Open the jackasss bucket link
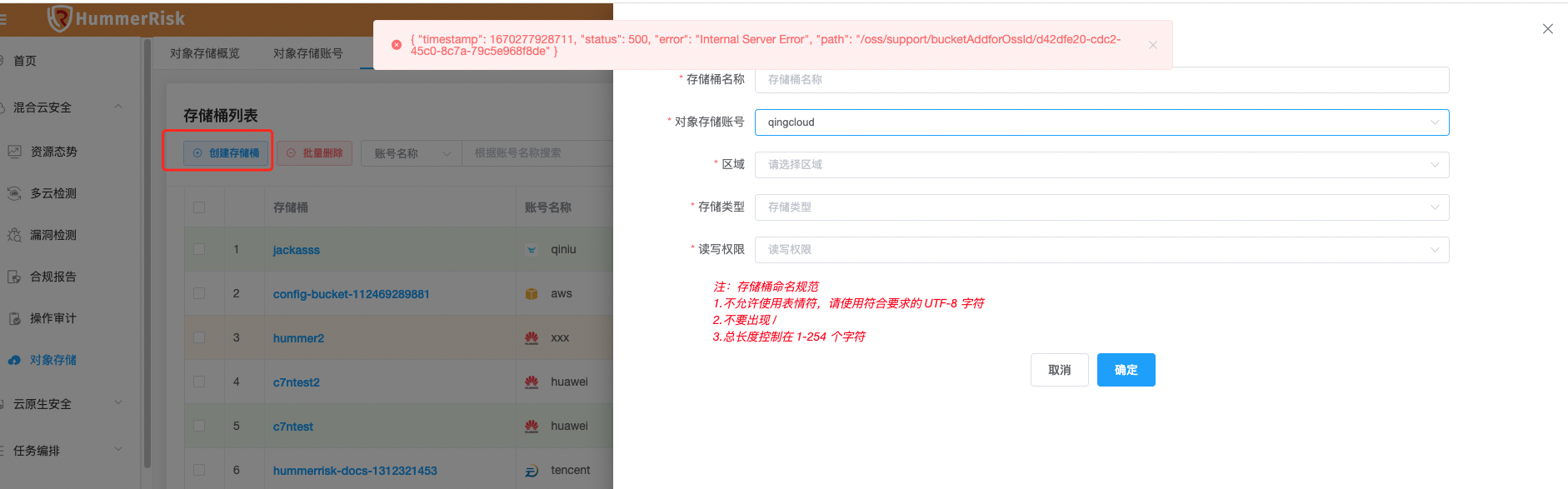Image resolution: width=1568 pixels, height=489 pixels. click(x=297, y=250)
